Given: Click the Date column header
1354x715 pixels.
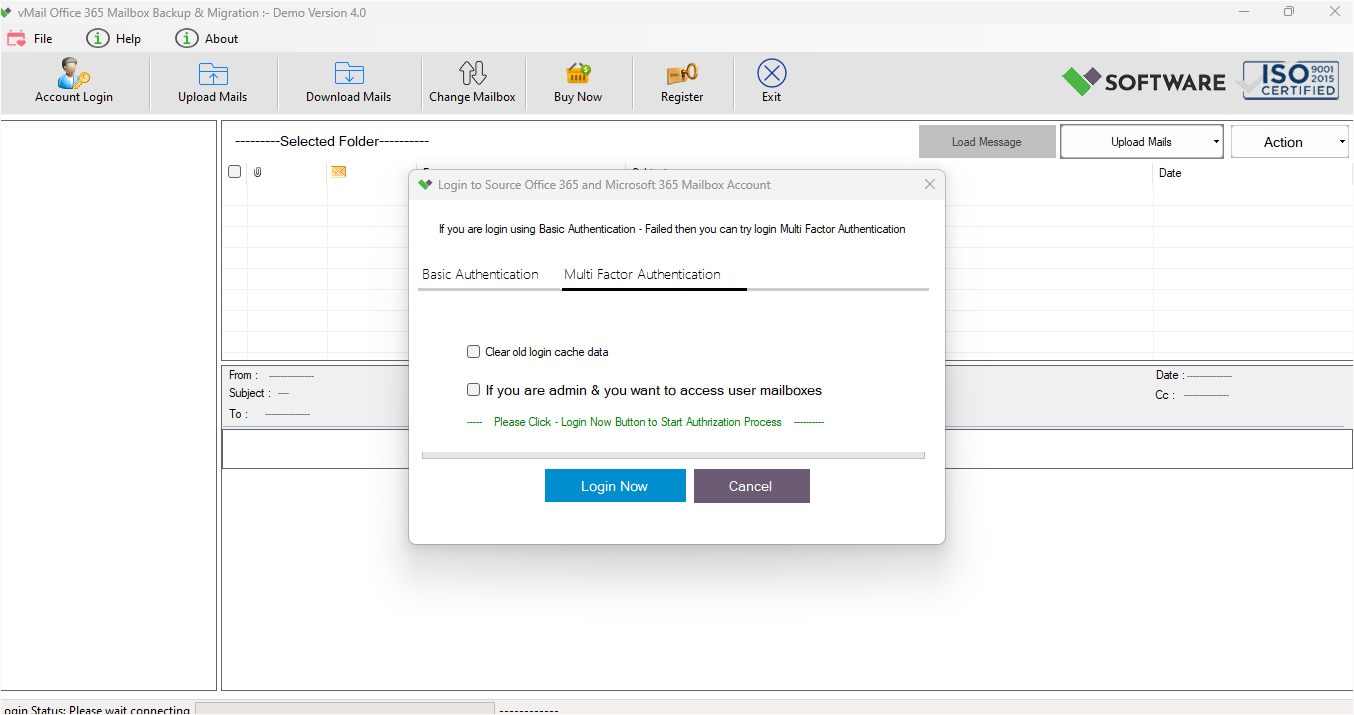Looking at the screenshot, I should (1170, 173).
